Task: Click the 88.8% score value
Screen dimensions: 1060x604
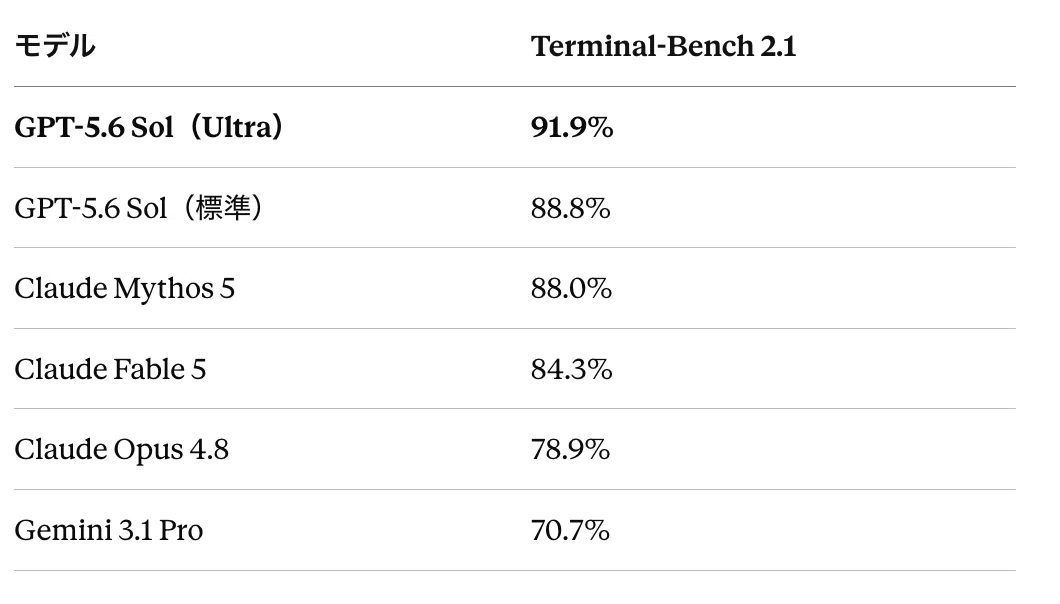Action: pyautogui.click(x=571, y=208)
